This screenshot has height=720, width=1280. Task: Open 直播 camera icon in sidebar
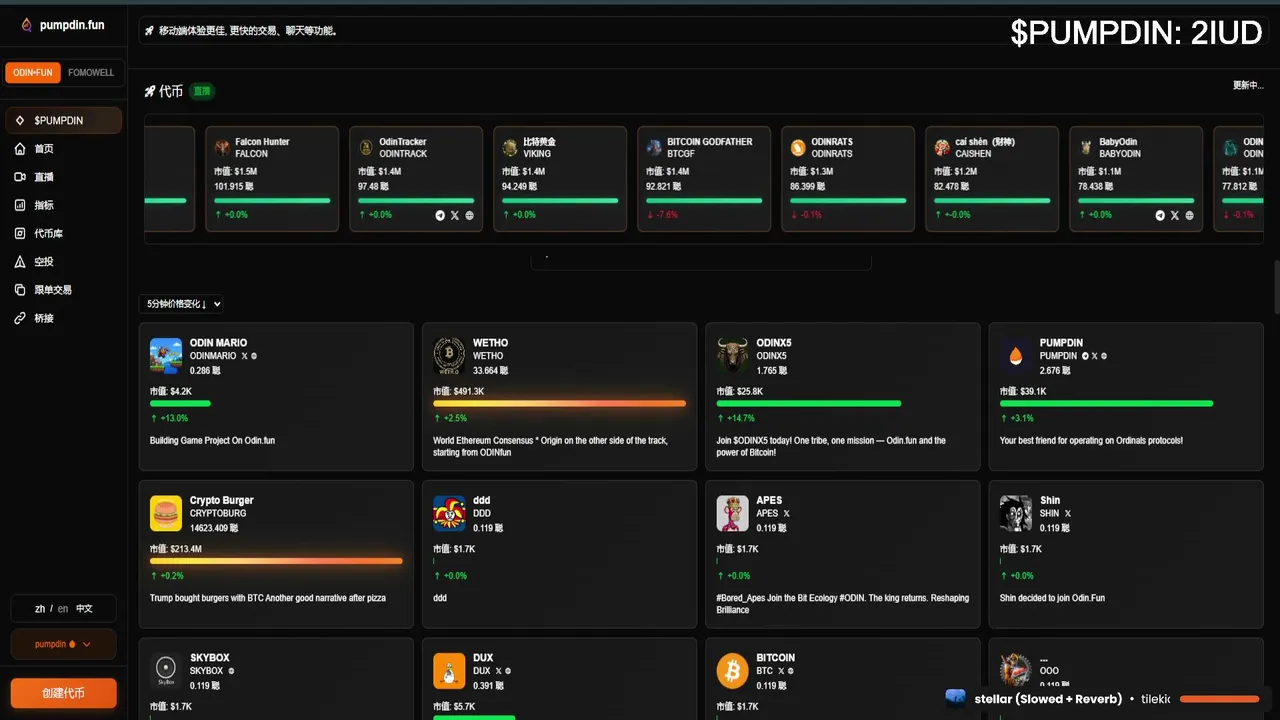click(x=20, y=177)
